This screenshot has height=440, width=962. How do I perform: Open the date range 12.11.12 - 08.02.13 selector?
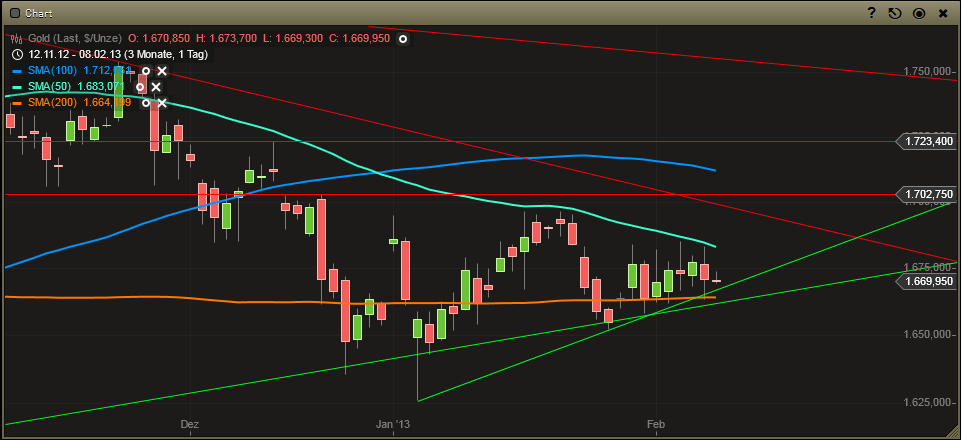pos(118,55)
